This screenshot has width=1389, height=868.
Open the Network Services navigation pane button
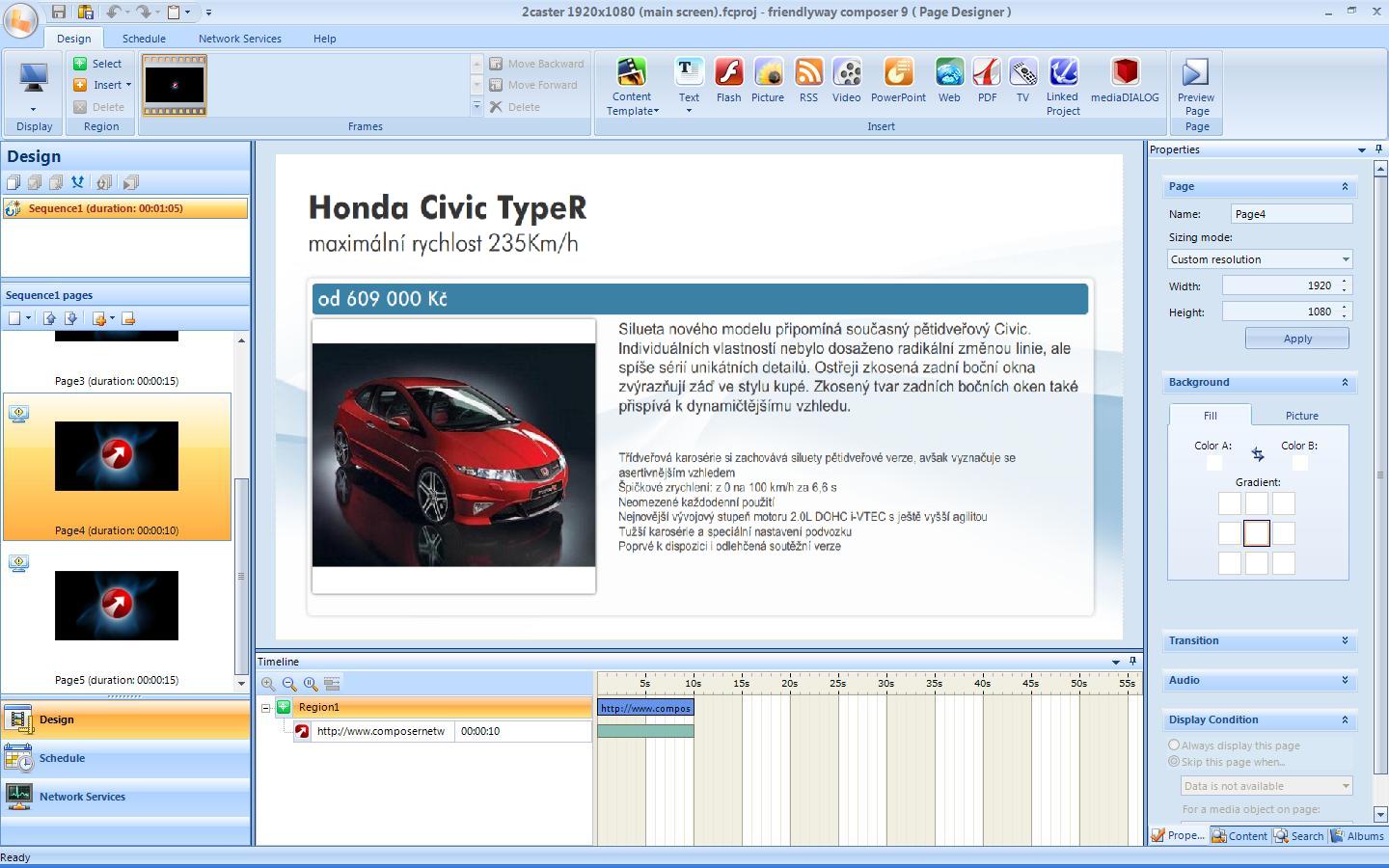(x=125, y=797)
